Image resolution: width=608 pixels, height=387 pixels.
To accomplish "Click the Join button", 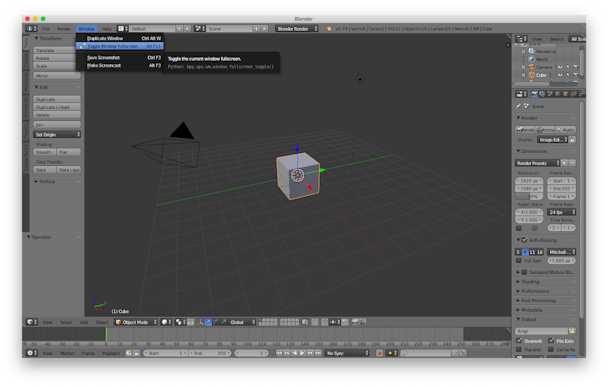I will (x=57, y=124).
